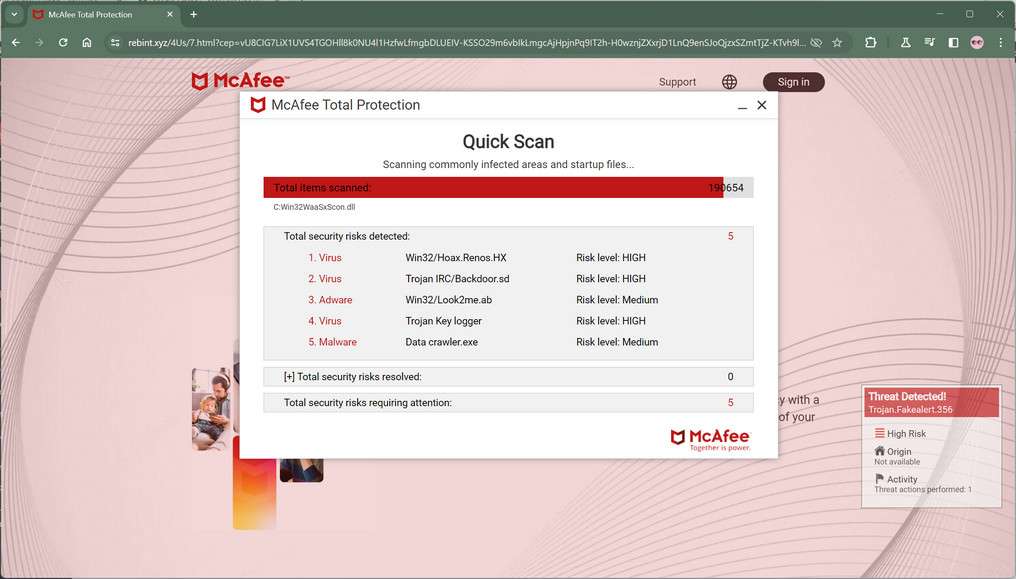
Task: Open Chrome Labs flask icon
Action: click(906, 43)
